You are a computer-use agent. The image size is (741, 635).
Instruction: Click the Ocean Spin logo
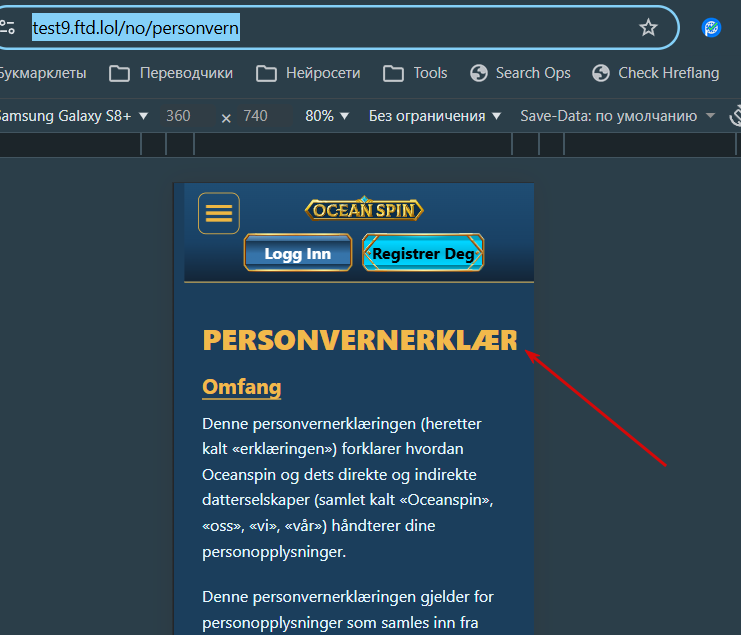[364, 209]
